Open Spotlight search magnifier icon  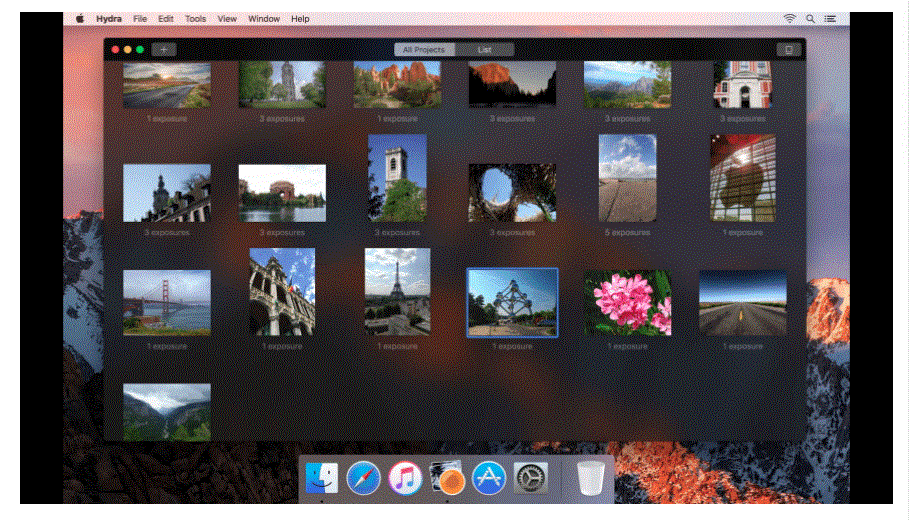click(x=810, y=19)
